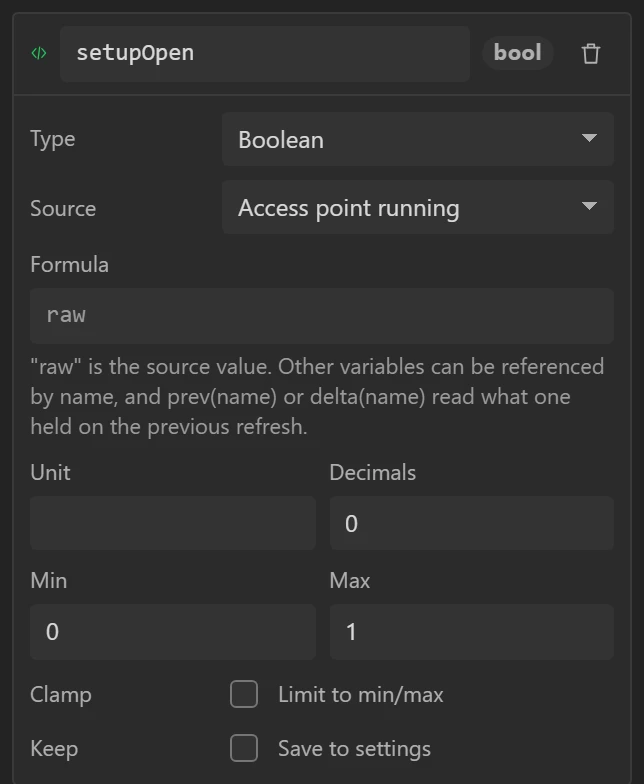Screen dimensions: 644x784
Task: Click the Min field showing 0
Action: click(172, 632)
